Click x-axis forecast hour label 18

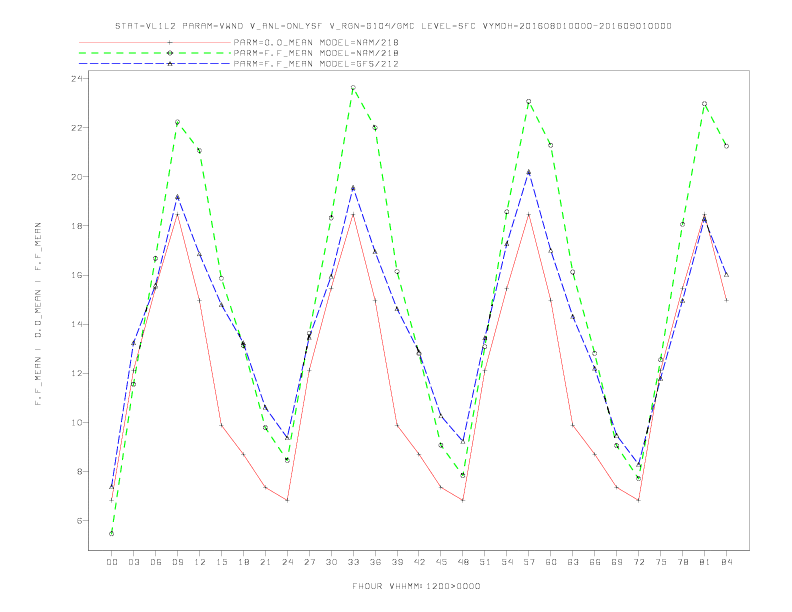(x=243, y=562)
